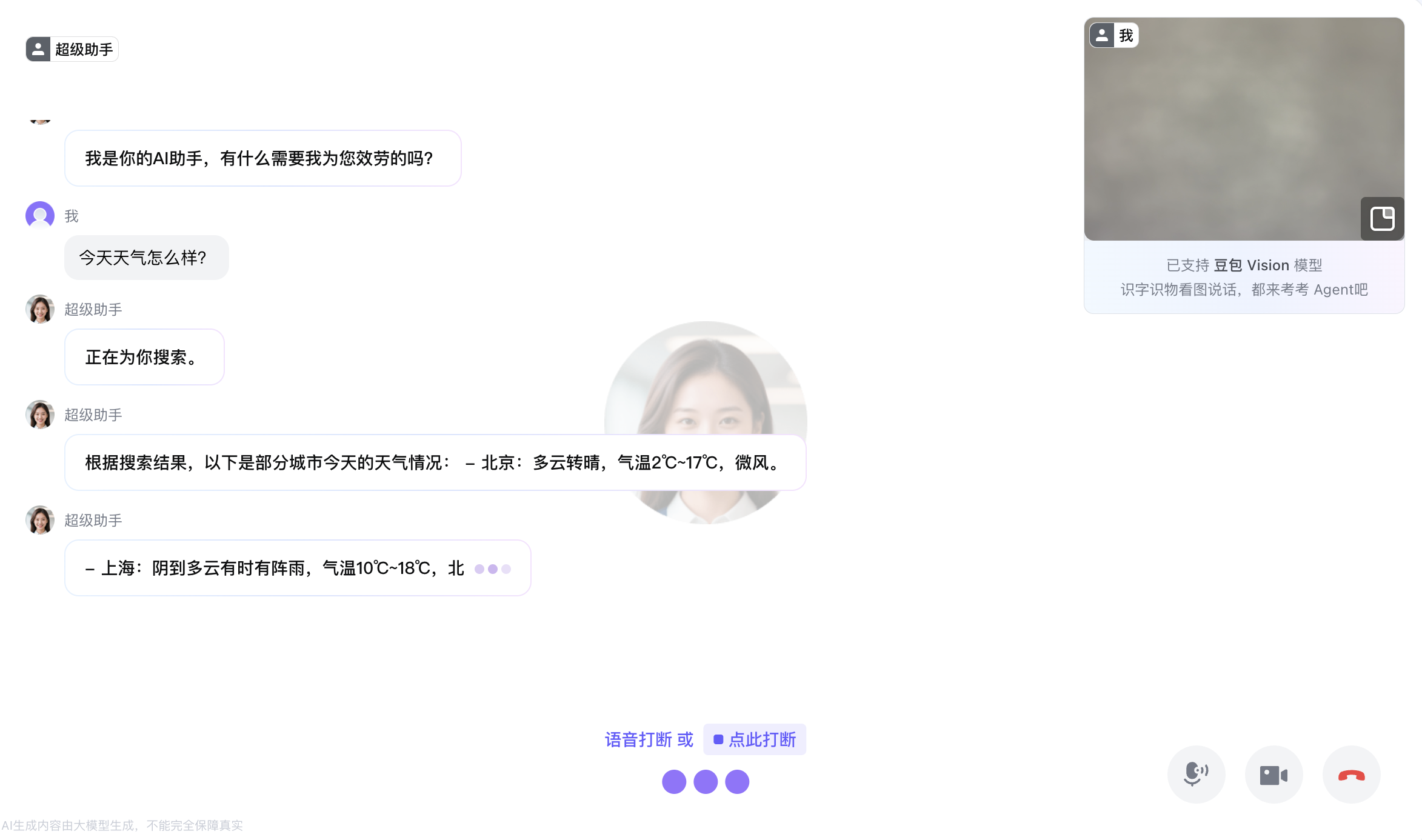Image resolution: width=1422 pixels, height=840 pixels.
Task: Mute the microphone voice button
Action: point(1196,774)
